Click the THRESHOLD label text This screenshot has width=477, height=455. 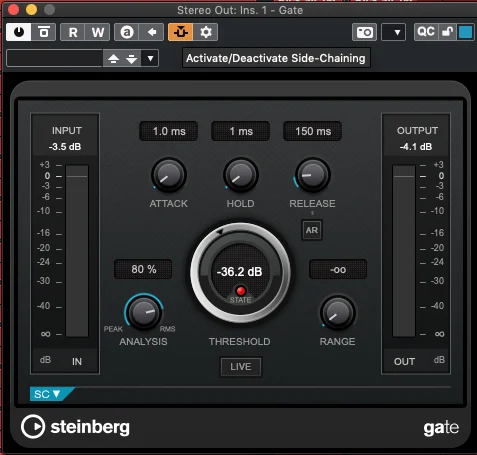click(240, 341)
